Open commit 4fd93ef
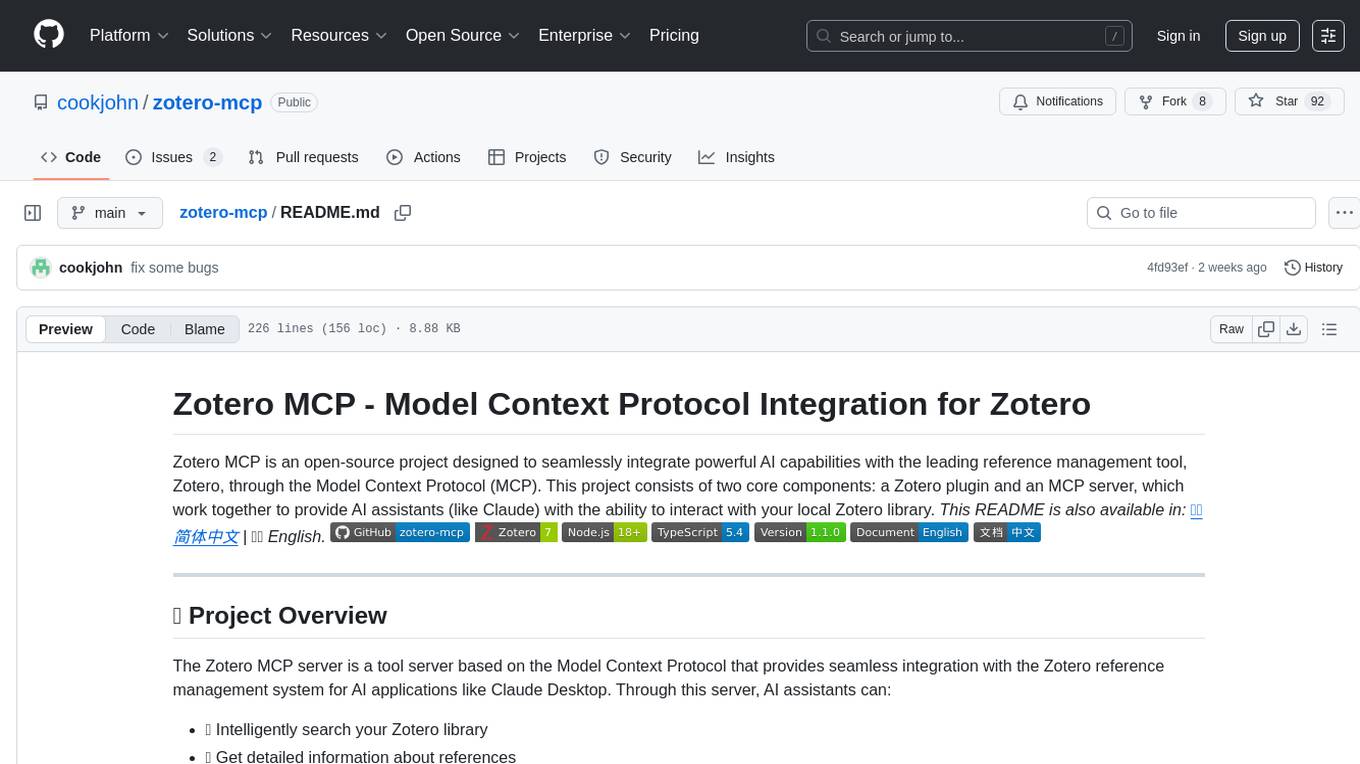Image resolution: width=1360 pixels, height=764 pixels. click(x=1167, y=267)
